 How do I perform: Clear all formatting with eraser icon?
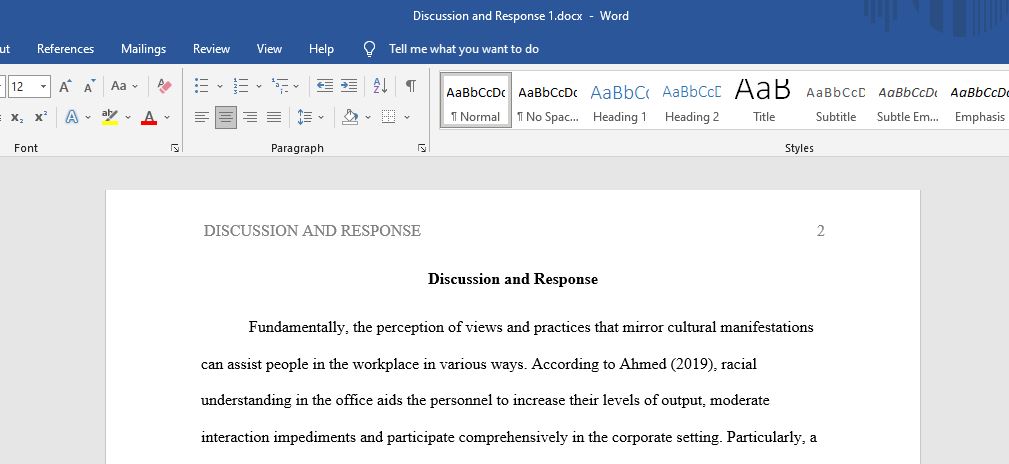165,86
